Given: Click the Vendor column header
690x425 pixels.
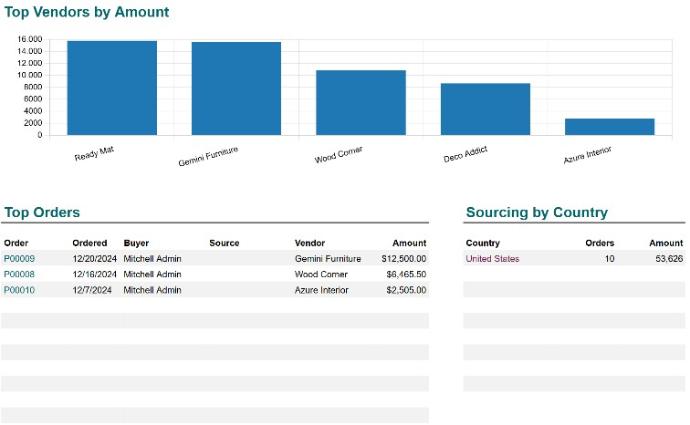Looking at the screenshot, I should click(x=310, y=243).
